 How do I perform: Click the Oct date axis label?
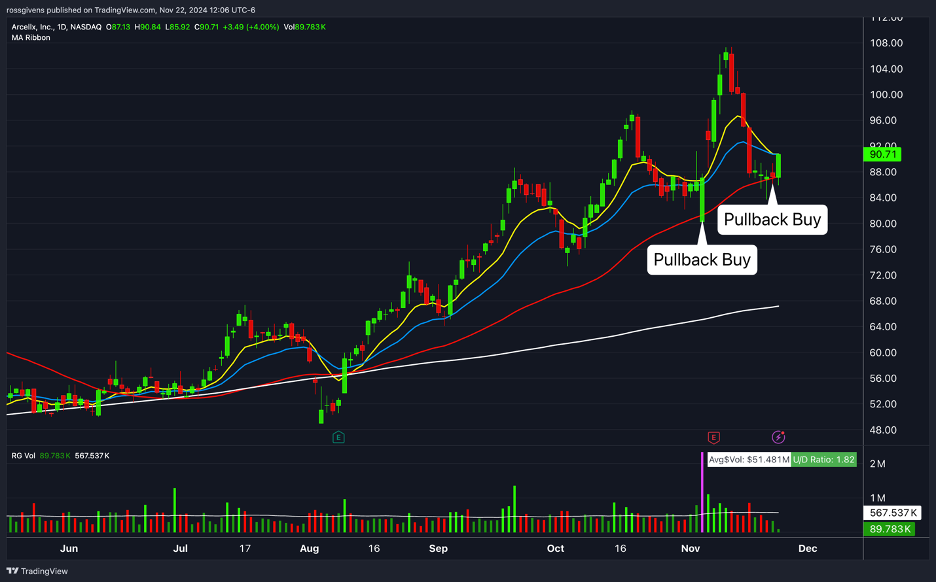tap(555, 548)
